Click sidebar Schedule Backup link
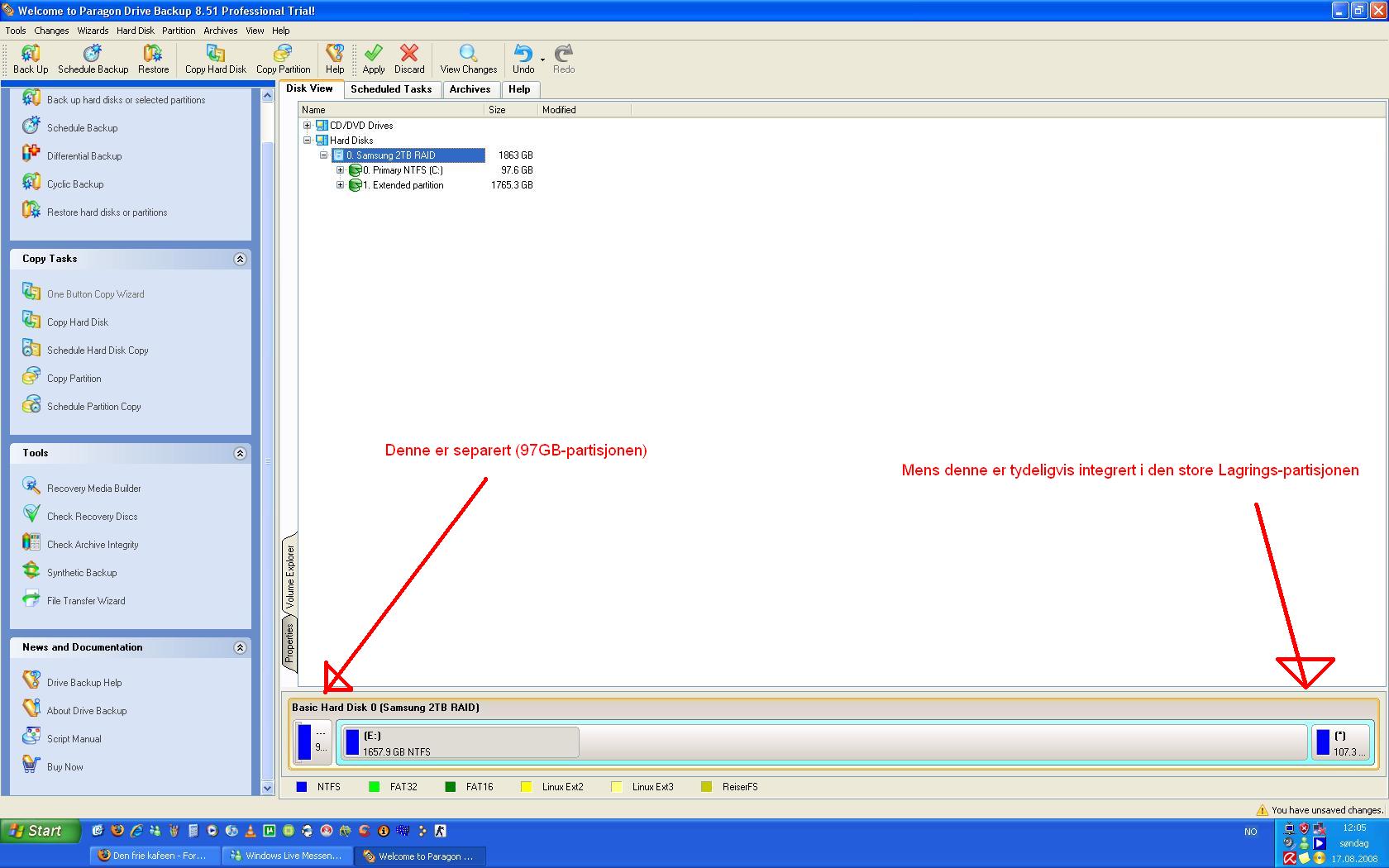This screenshot has height=868, width=1389. click(x=82, y=127)
